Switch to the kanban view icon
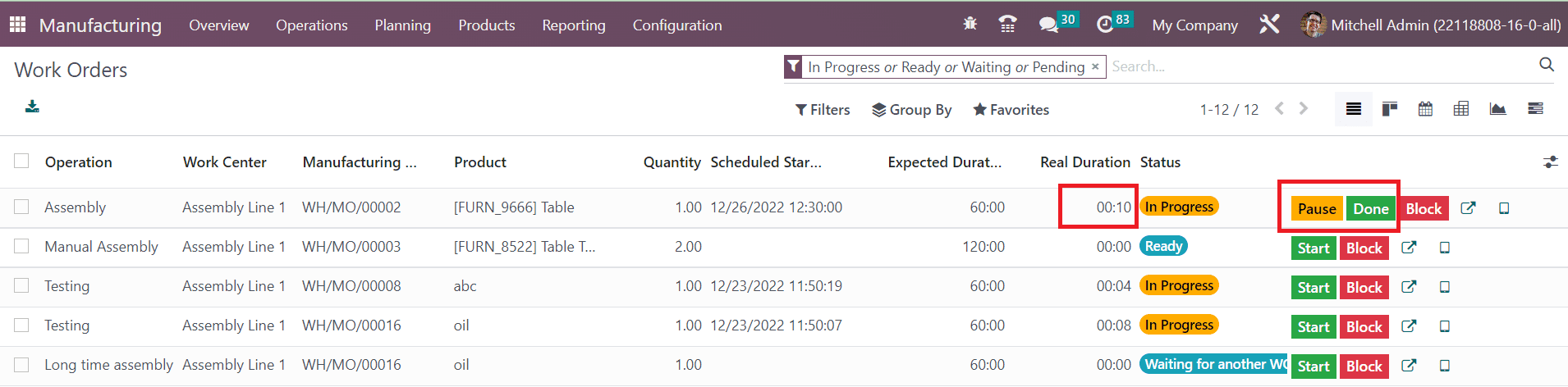 click(x=1390, y=109)
